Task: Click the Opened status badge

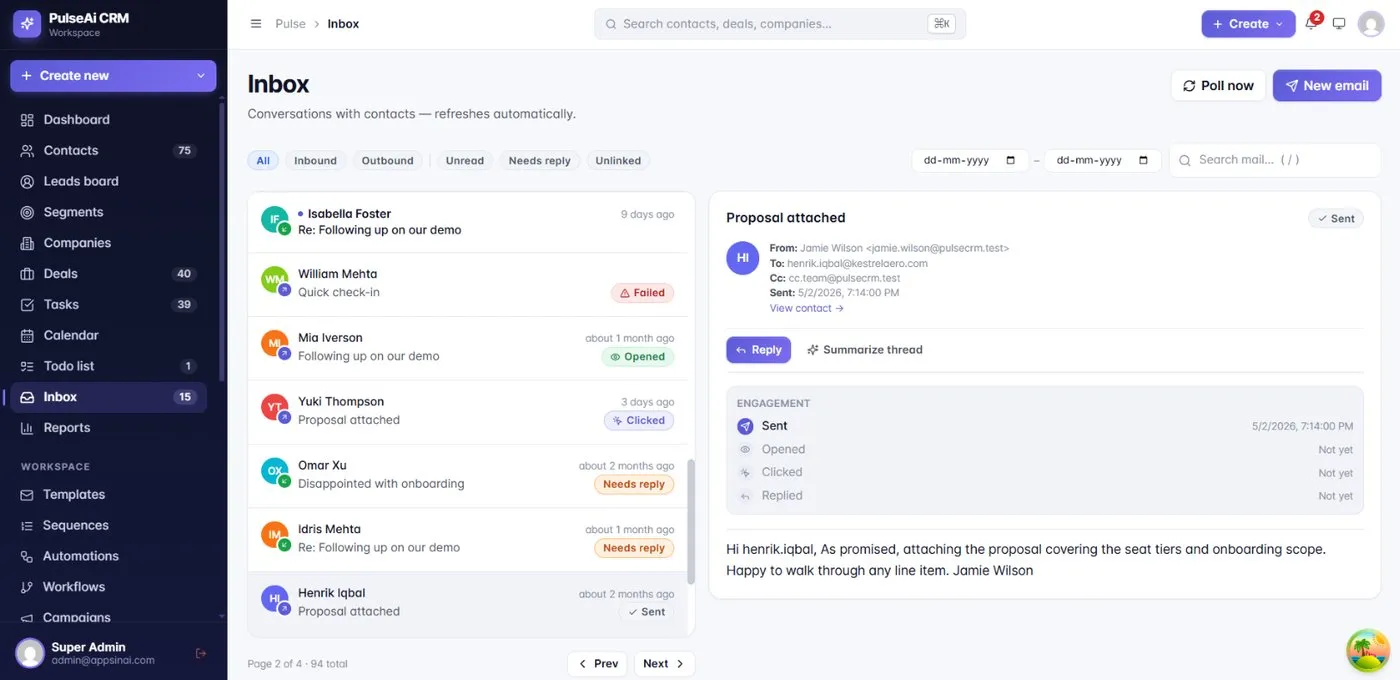Action: pyautogui.click(x=638, y=357)
